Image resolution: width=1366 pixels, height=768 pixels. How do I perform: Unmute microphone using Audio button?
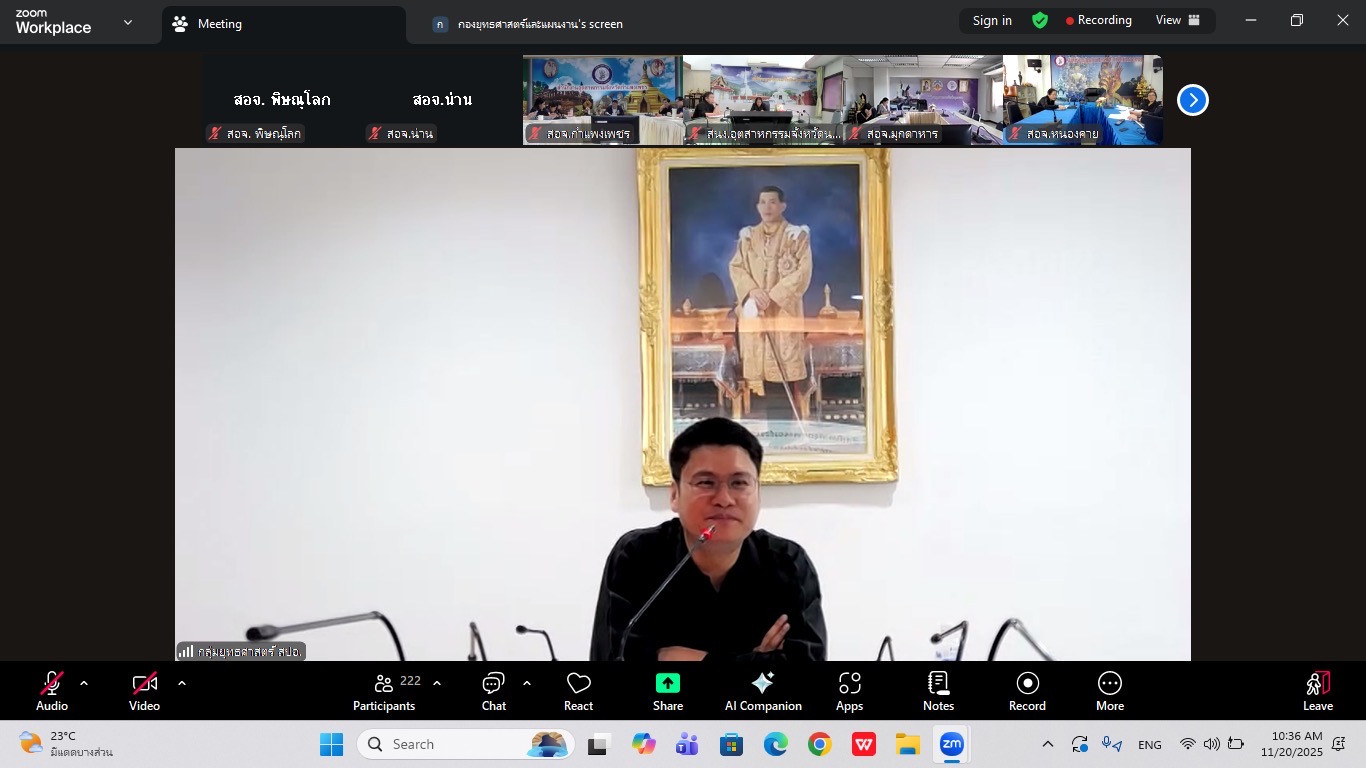[52, 691]
